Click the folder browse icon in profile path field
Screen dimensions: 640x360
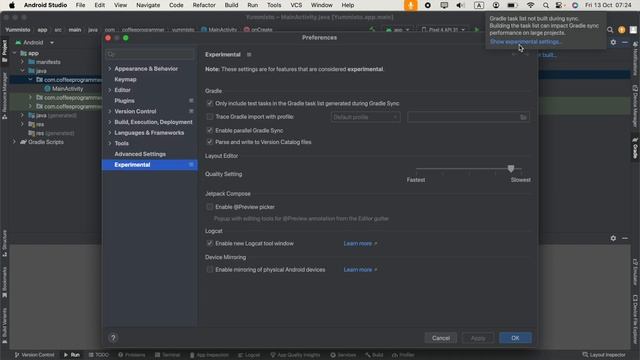[523, 117]
